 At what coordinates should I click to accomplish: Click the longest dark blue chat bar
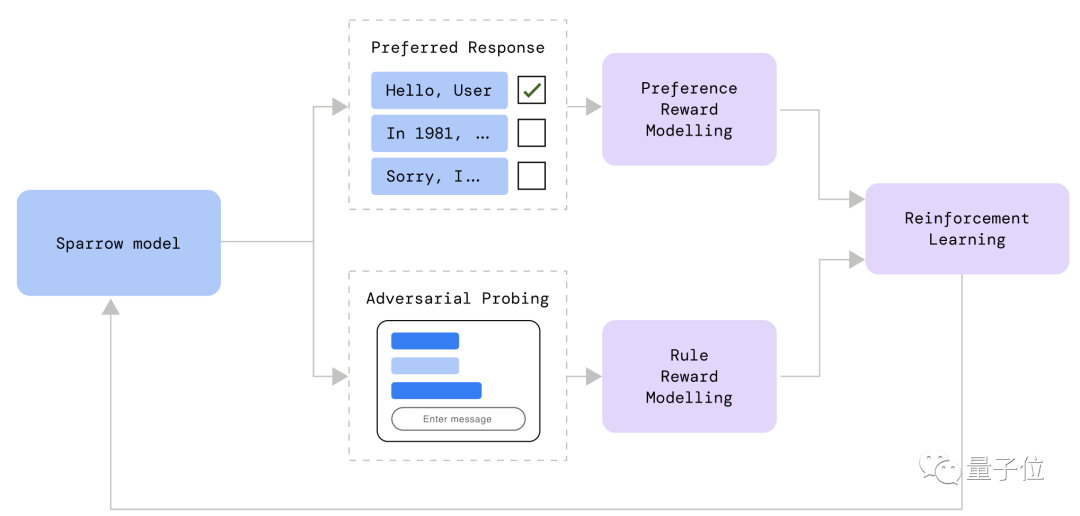coord(436,390)
